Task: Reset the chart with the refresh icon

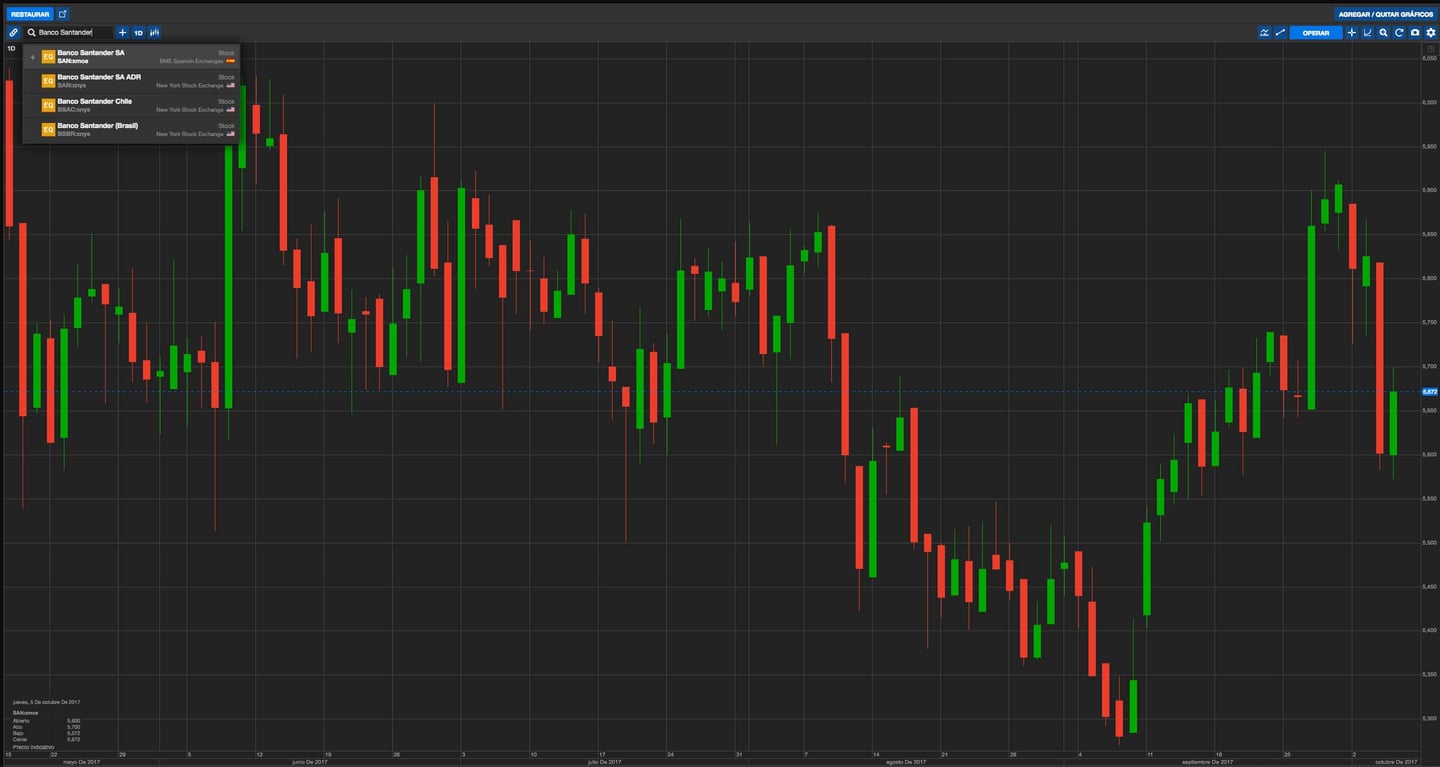Action: (1399, 33)
